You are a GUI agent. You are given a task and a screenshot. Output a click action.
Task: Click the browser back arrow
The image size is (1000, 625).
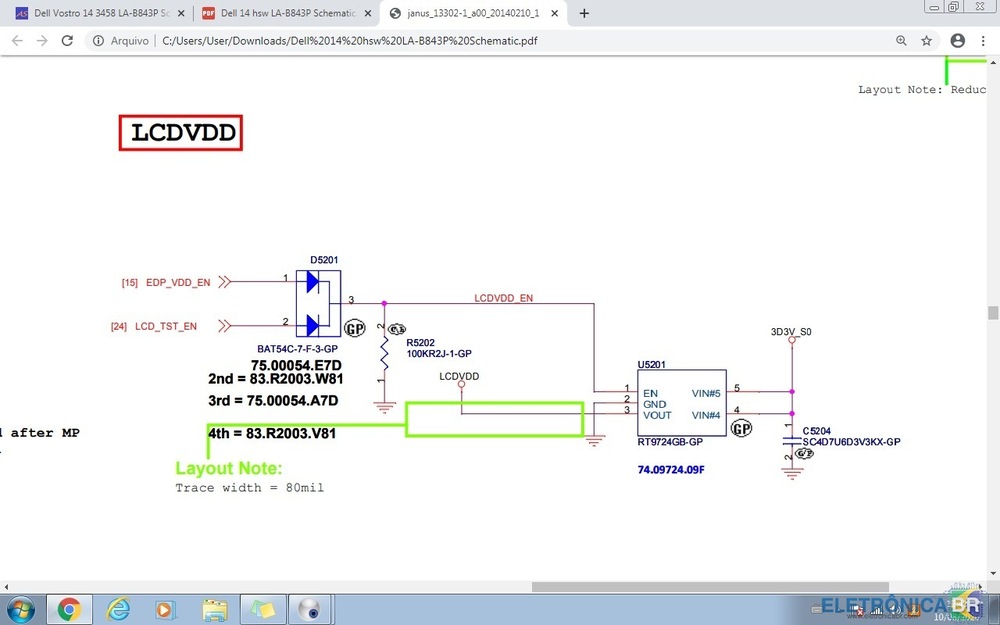tap(15, 41)
